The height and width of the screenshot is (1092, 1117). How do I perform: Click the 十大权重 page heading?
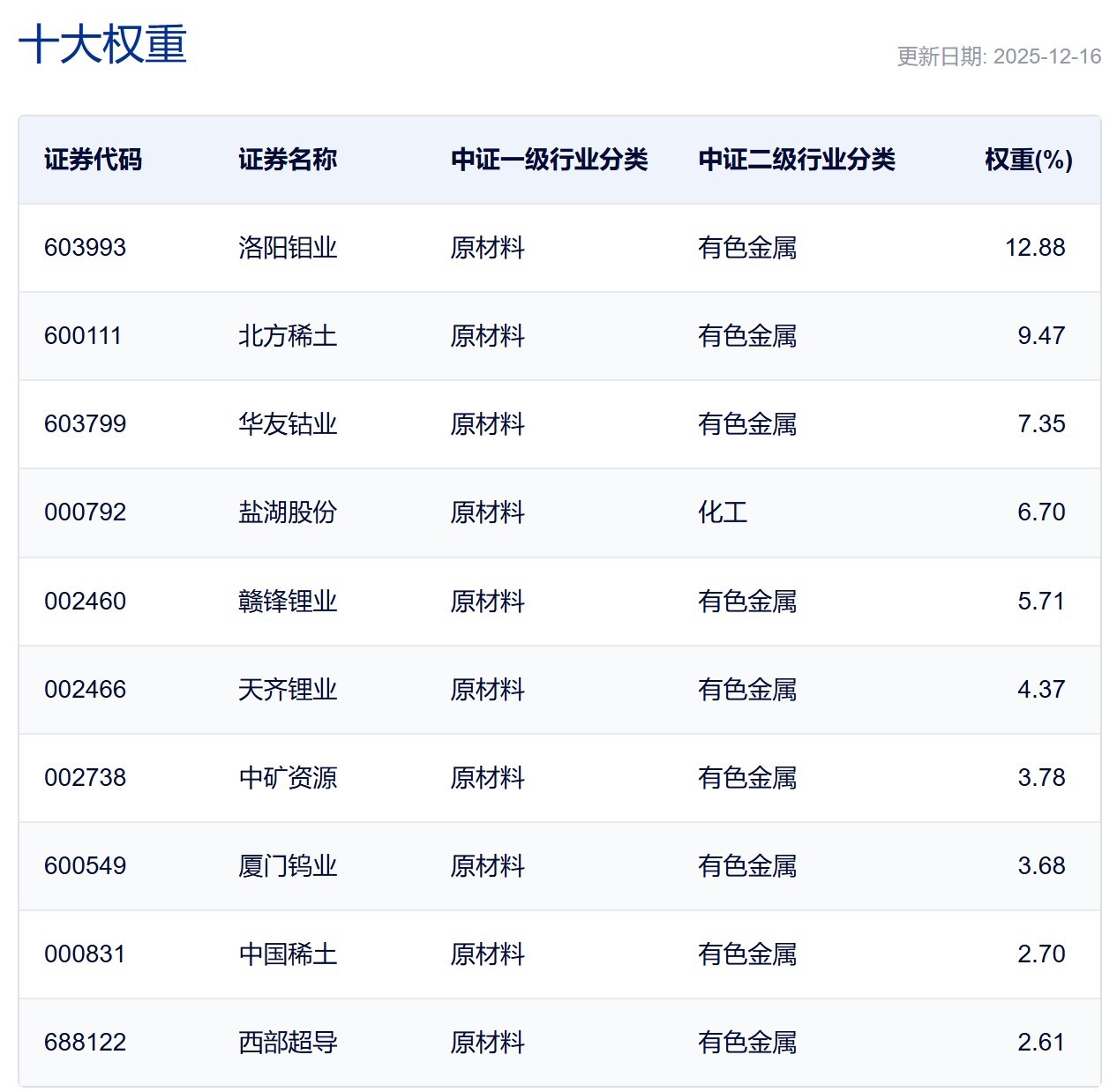click(102, 44)
